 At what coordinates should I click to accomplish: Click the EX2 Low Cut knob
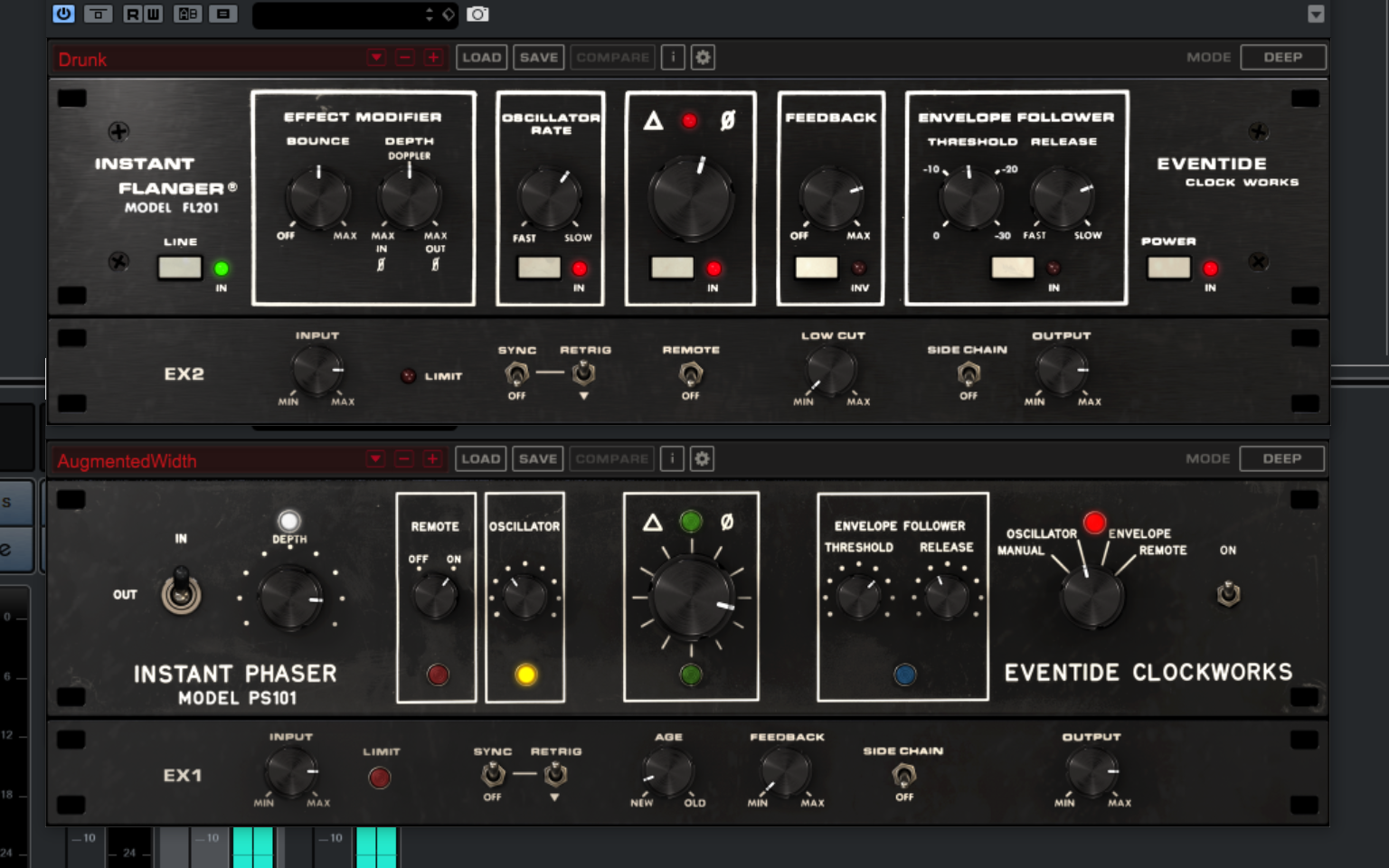[x=830, y=371]
